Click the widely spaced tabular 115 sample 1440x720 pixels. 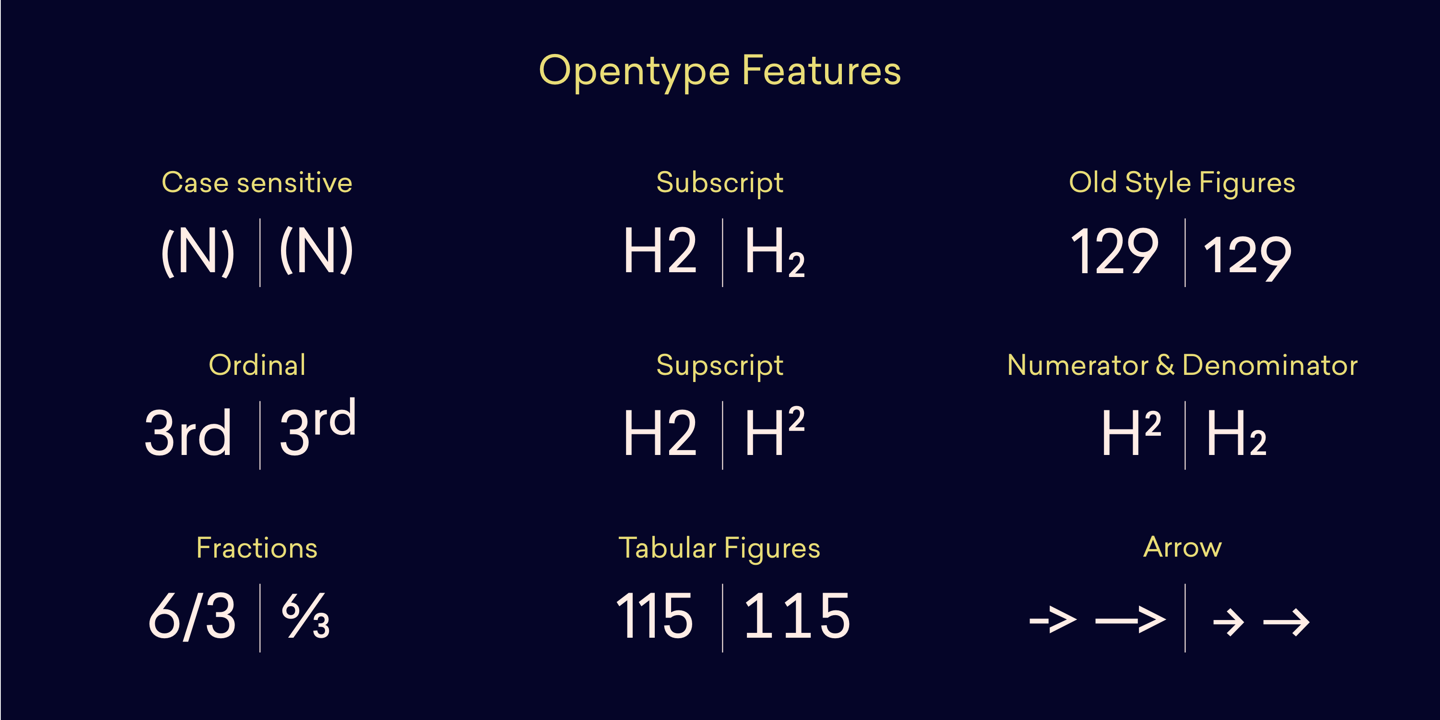point(797,616)
